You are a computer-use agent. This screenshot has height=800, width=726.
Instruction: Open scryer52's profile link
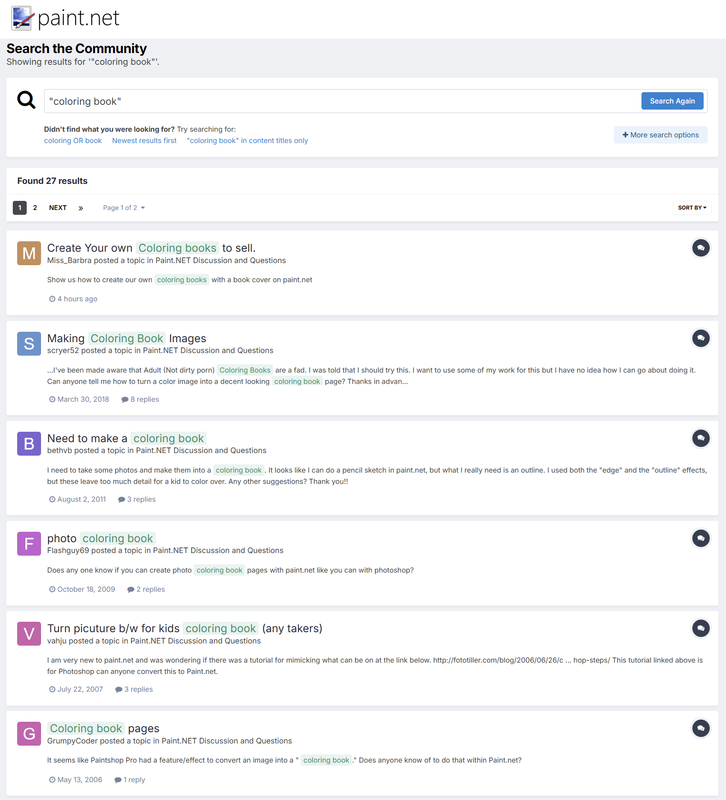coord(63,351)
